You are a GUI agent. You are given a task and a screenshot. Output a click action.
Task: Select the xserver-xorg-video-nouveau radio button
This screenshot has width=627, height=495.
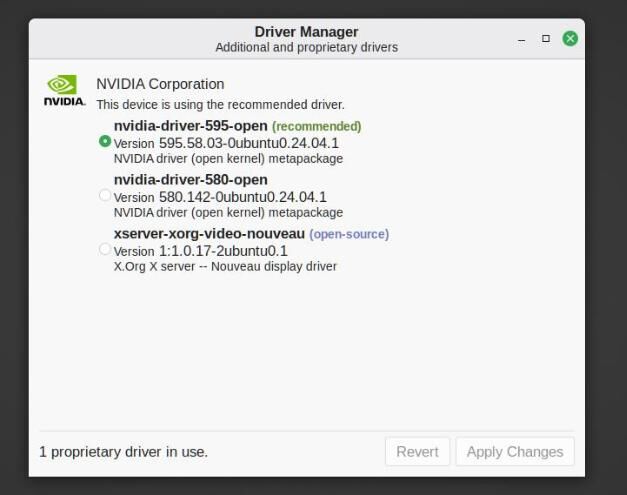(x=105, y=249)
